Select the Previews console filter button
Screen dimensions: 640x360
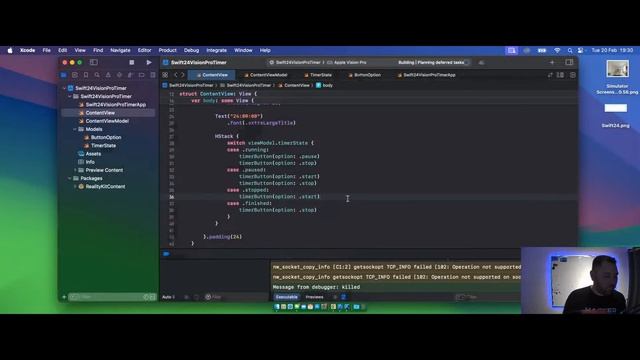pos(314,297)
